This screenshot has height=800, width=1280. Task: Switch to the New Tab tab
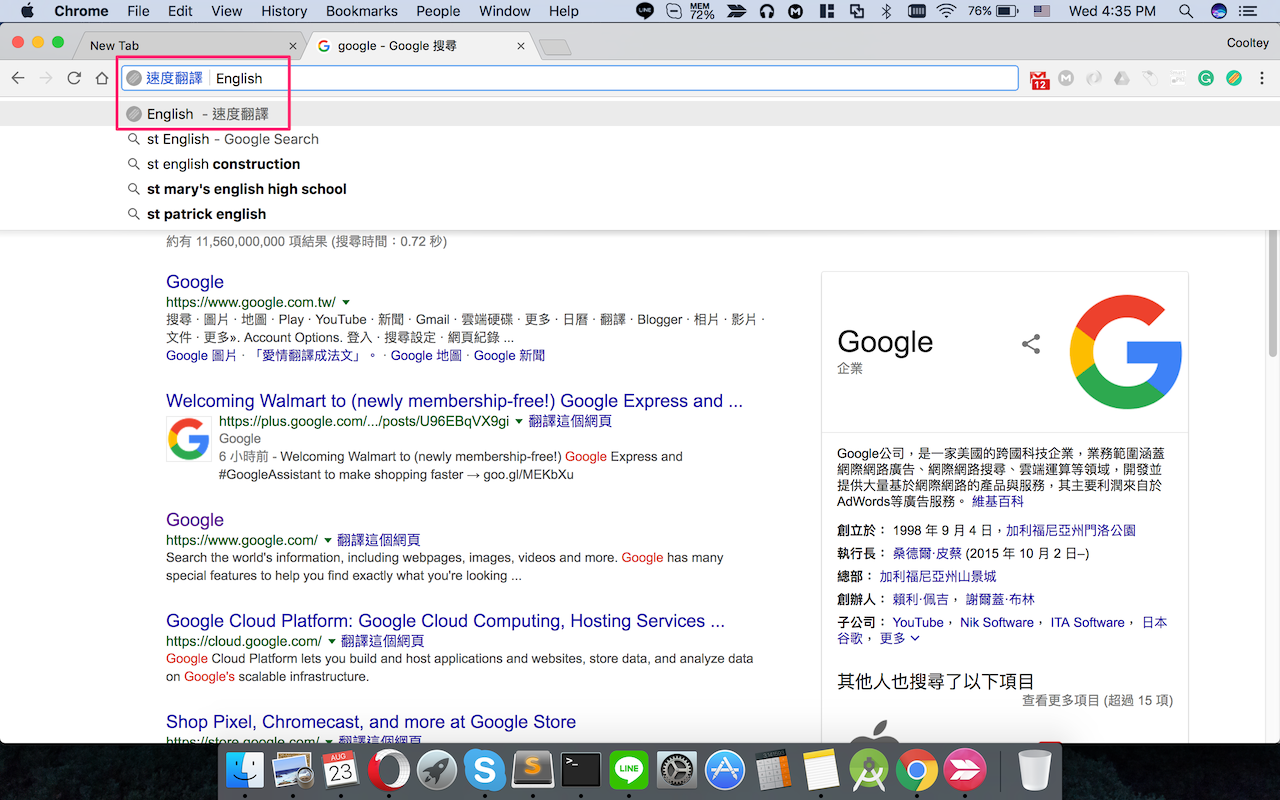point(190,46)
